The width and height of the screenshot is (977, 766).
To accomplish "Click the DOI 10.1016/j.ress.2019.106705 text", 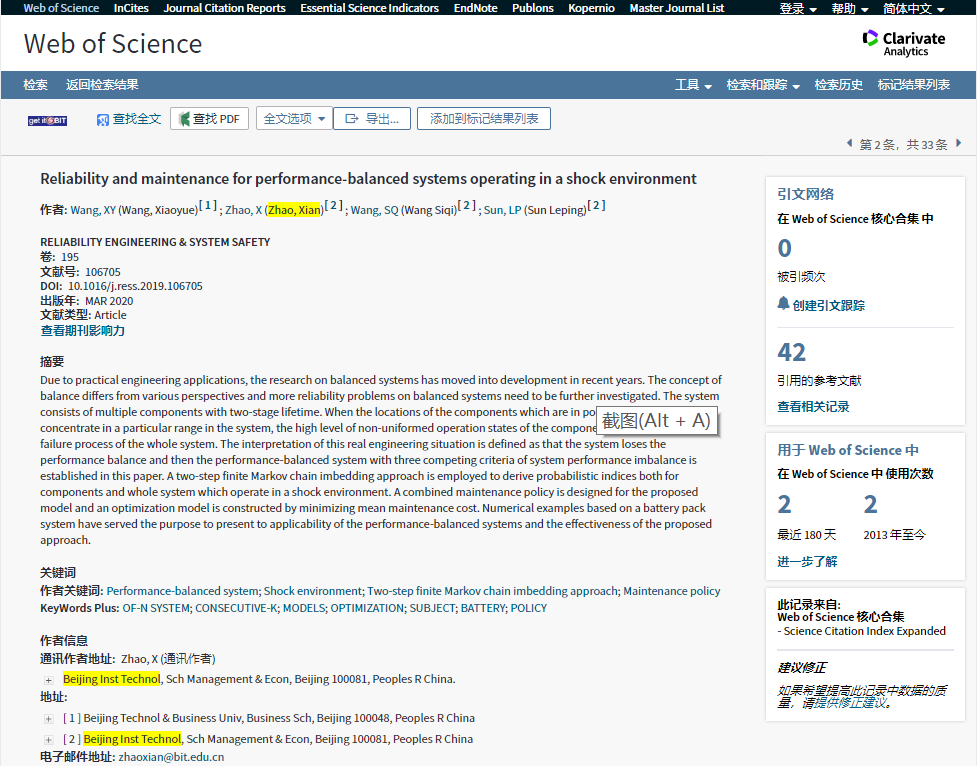I will [135, 286].
